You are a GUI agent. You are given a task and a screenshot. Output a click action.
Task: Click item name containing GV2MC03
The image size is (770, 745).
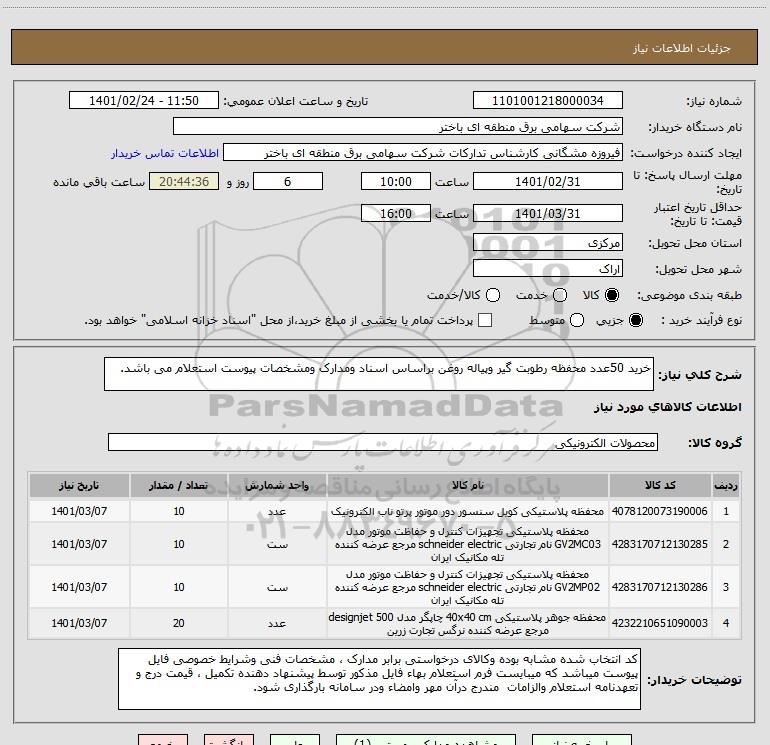(468, 544)
